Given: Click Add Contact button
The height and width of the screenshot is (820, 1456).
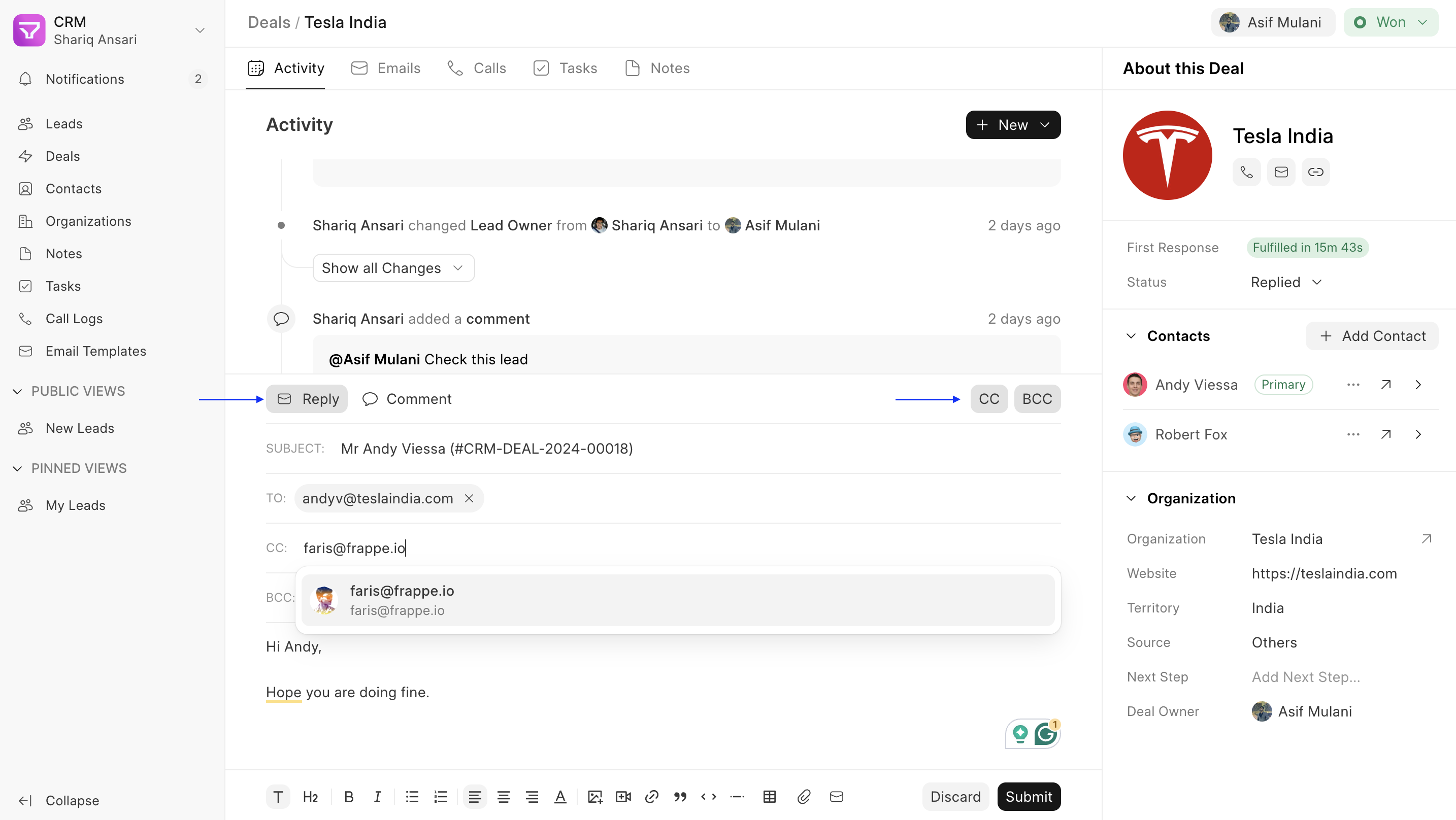Looking at the screenshot, I should tap(1372, 336).
